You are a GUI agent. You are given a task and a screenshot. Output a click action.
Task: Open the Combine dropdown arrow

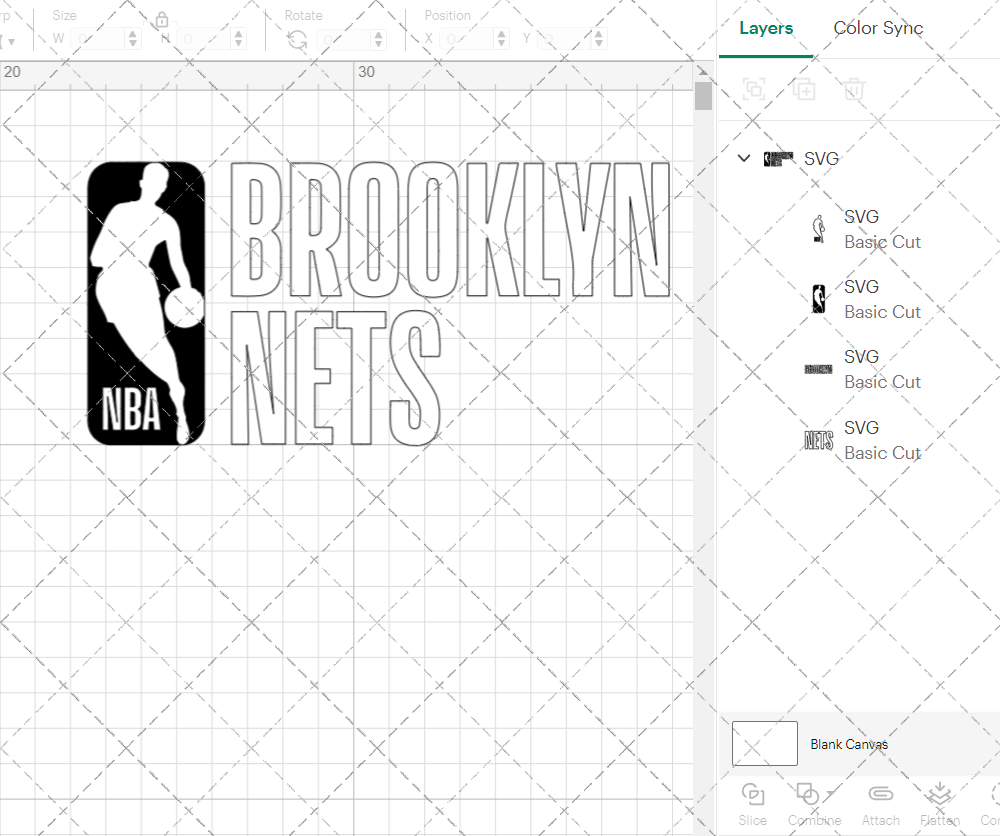[830, 794]
